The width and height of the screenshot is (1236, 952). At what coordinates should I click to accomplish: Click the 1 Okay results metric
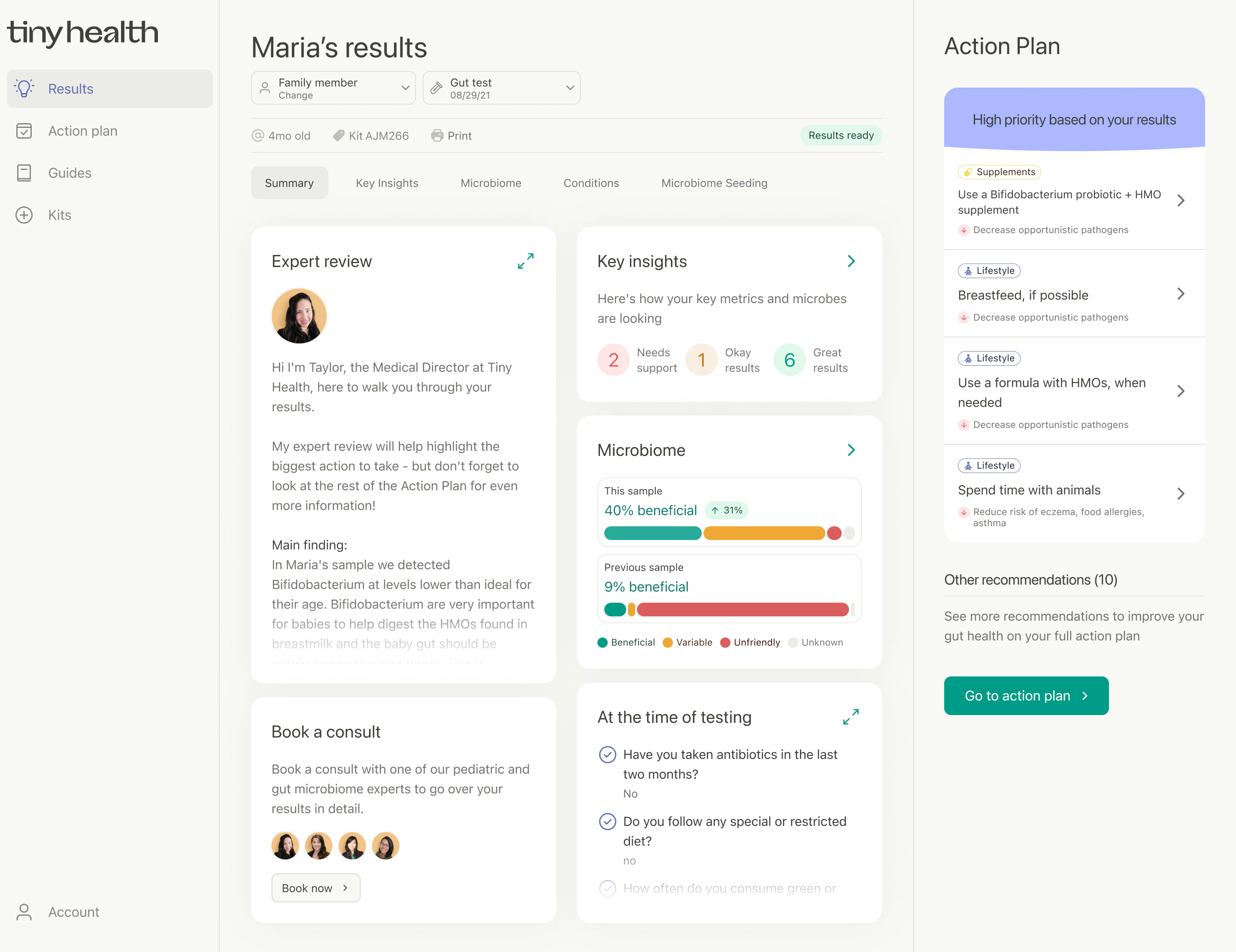[723, 360]
